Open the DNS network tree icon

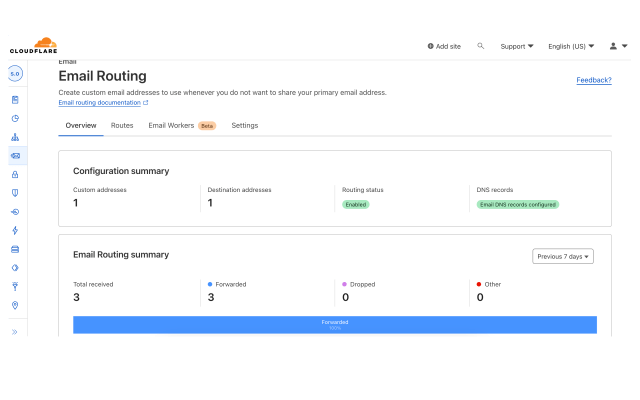coord(15,137)
